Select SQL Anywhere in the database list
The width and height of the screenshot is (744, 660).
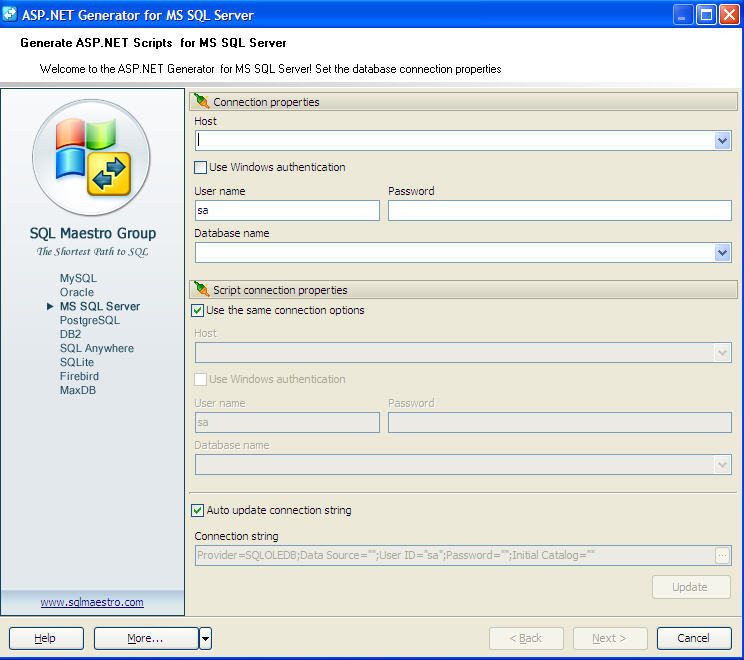point(97,348)
